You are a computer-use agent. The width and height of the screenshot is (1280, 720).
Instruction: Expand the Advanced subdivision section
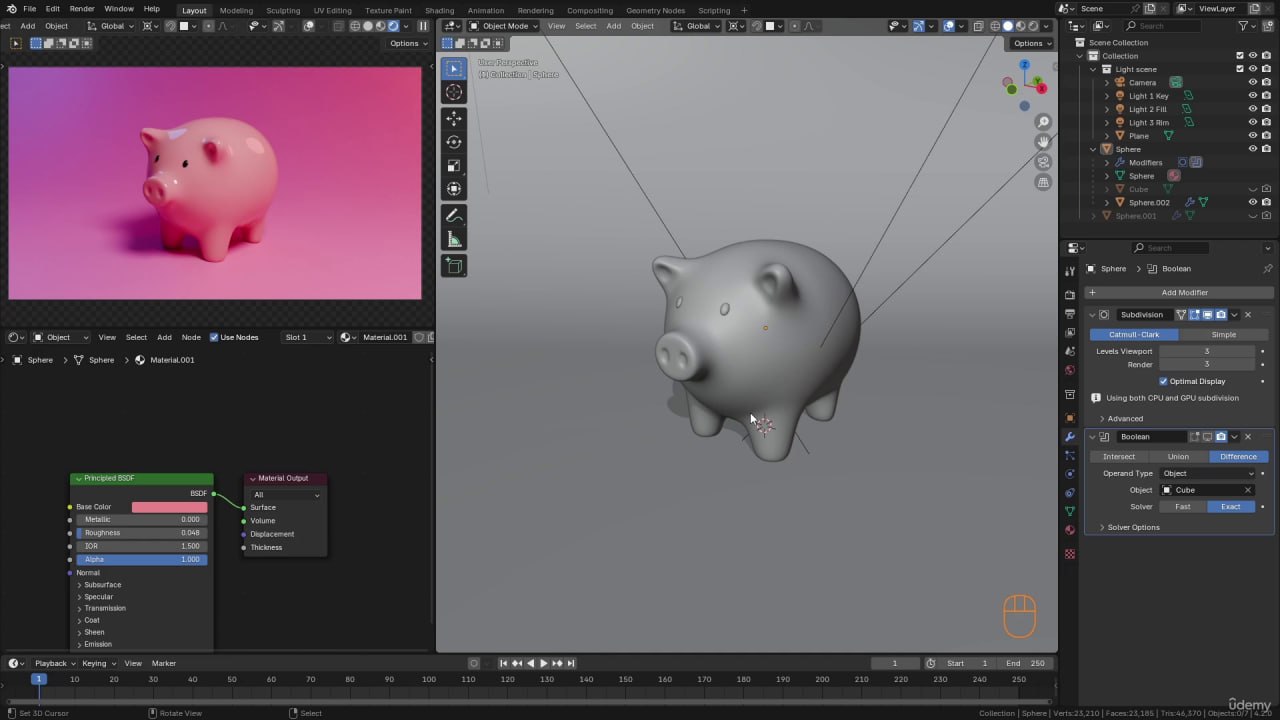click(x=1124, y=418)
